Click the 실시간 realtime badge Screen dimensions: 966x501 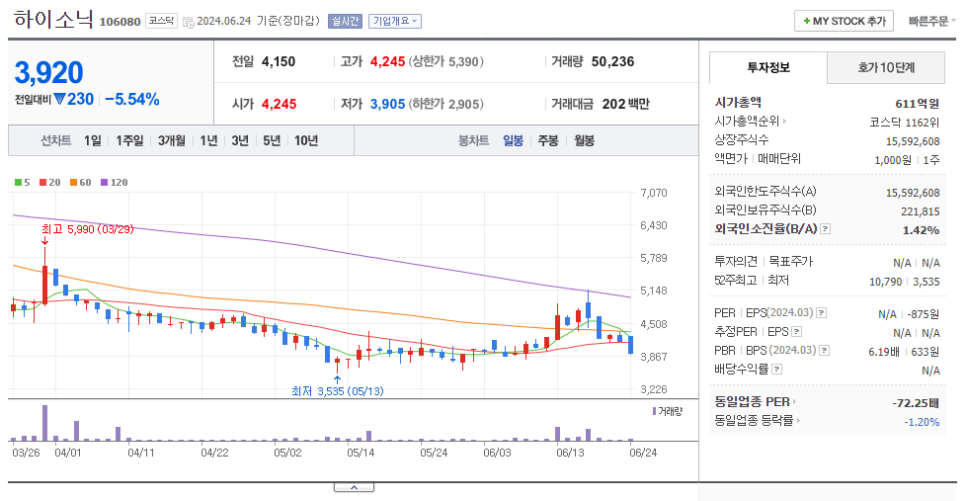[345, 21]
